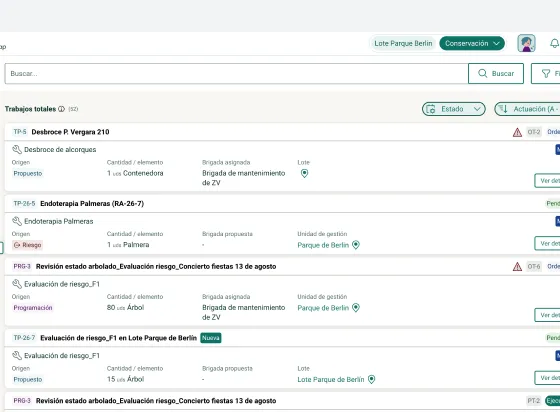The width and height of the screenshot is (560, 412).
Task: Click the TP-26-5 identifier
Action: [x=24, y=204]
